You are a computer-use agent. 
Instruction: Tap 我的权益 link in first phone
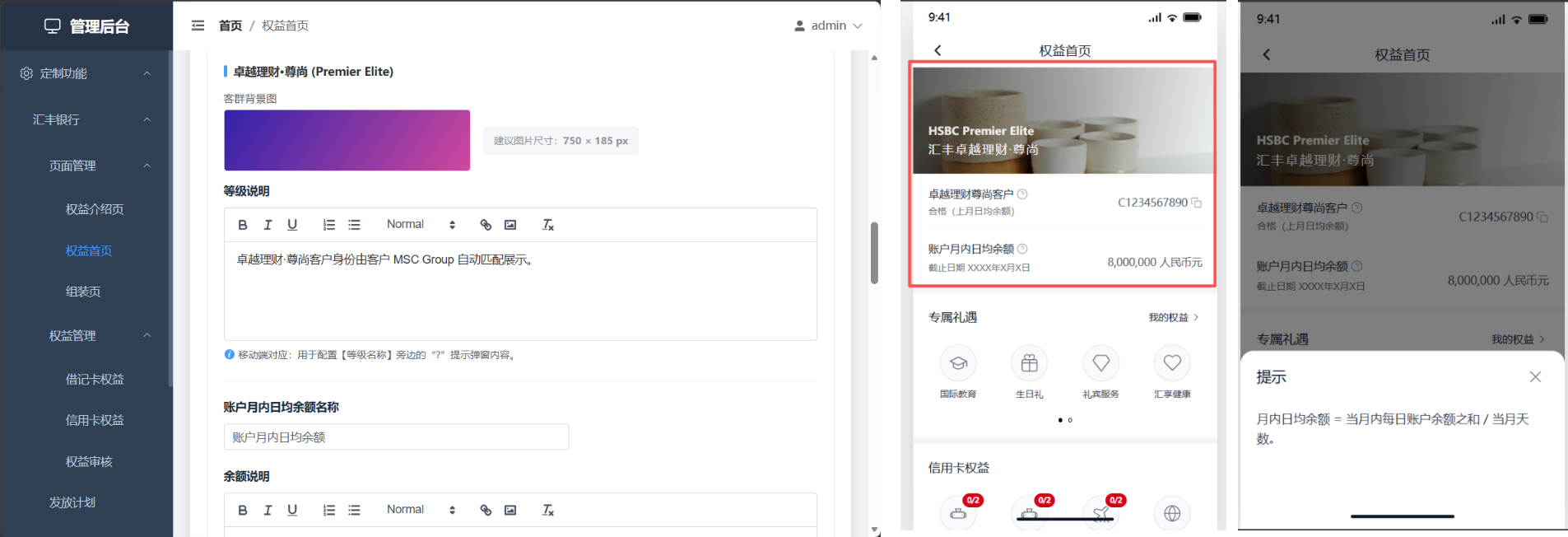pos(1174,317)
